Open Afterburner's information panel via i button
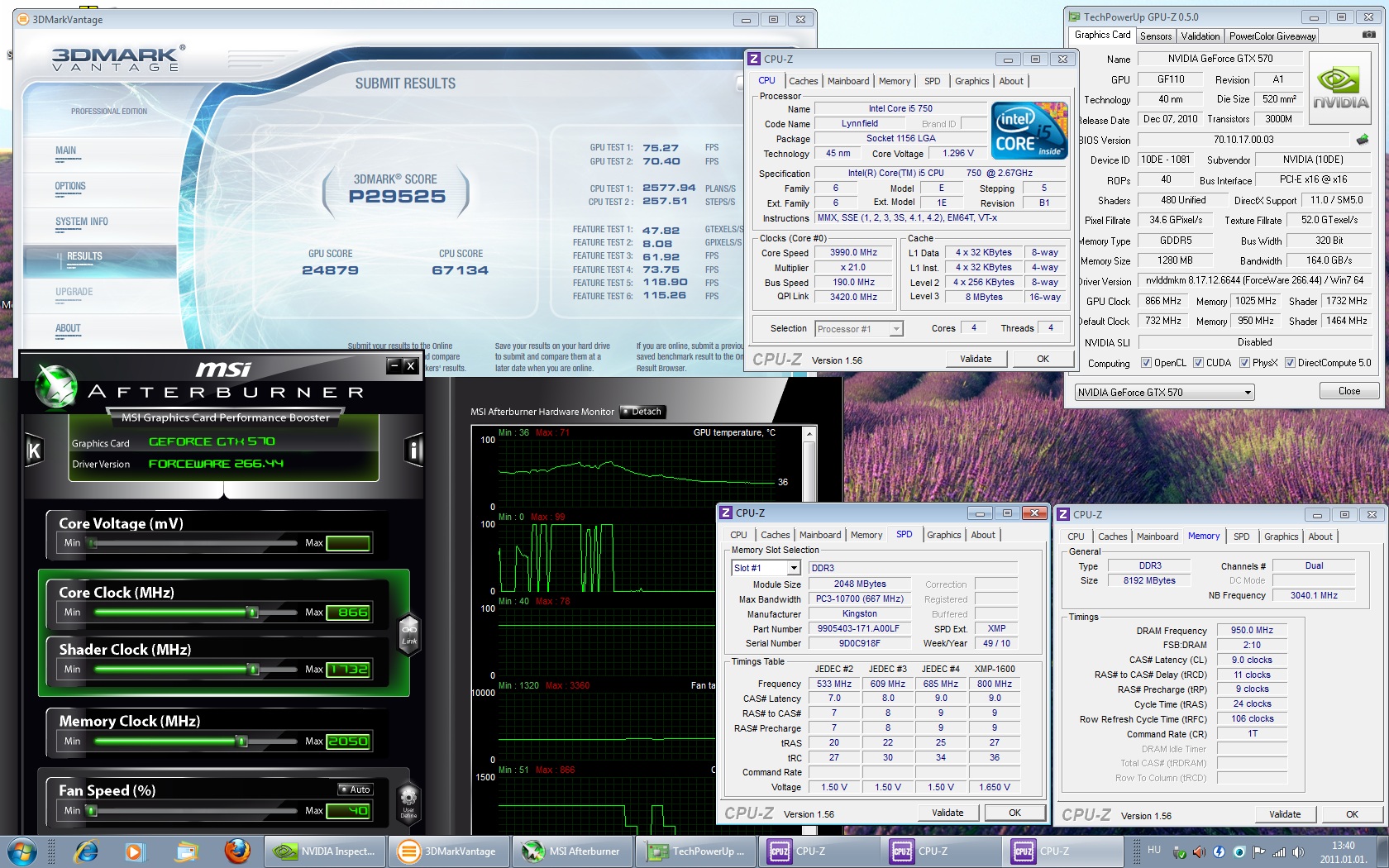 click(413, 451)
